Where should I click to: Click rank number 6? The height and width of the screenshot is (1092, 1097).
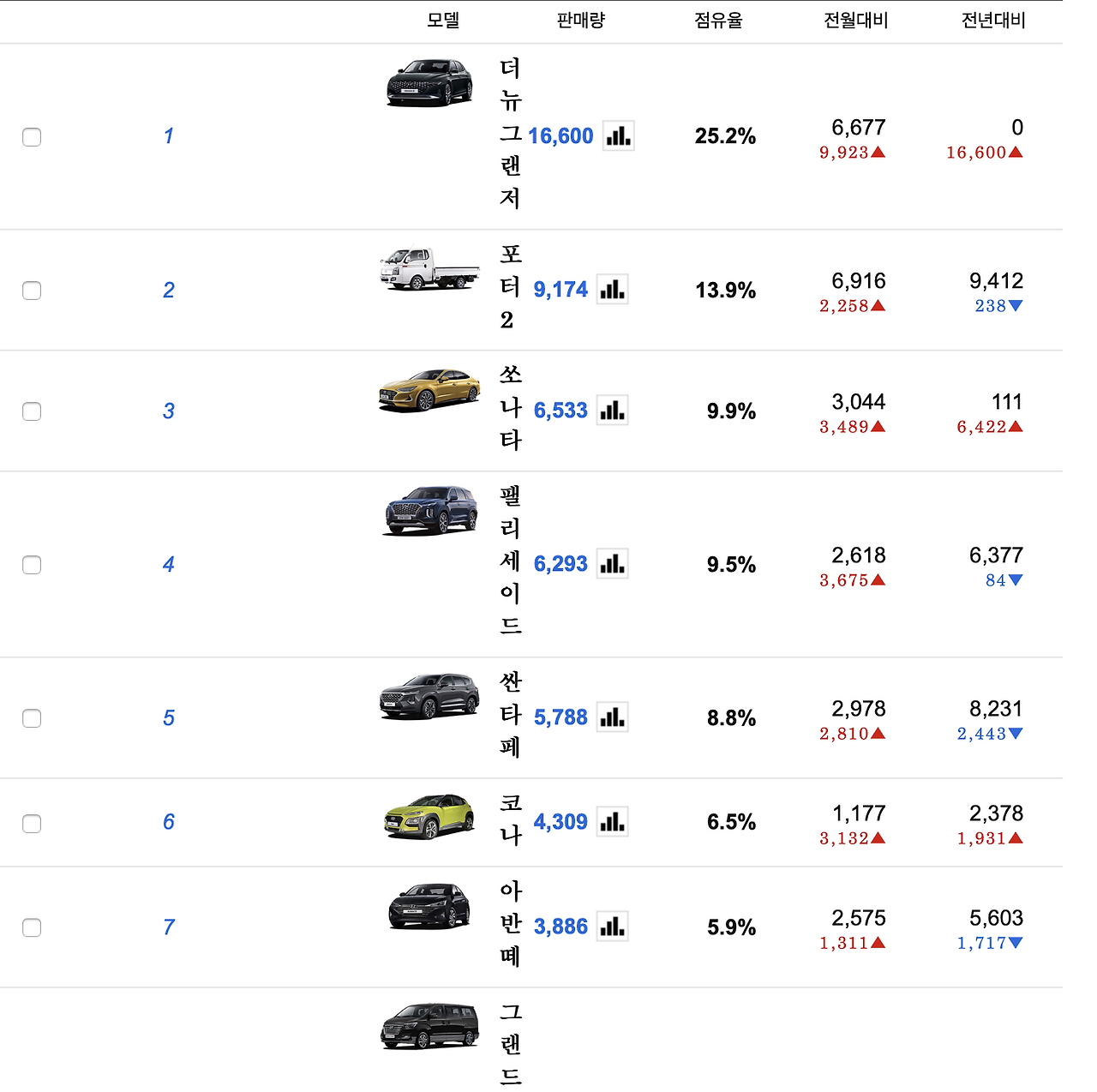[168, 821]
